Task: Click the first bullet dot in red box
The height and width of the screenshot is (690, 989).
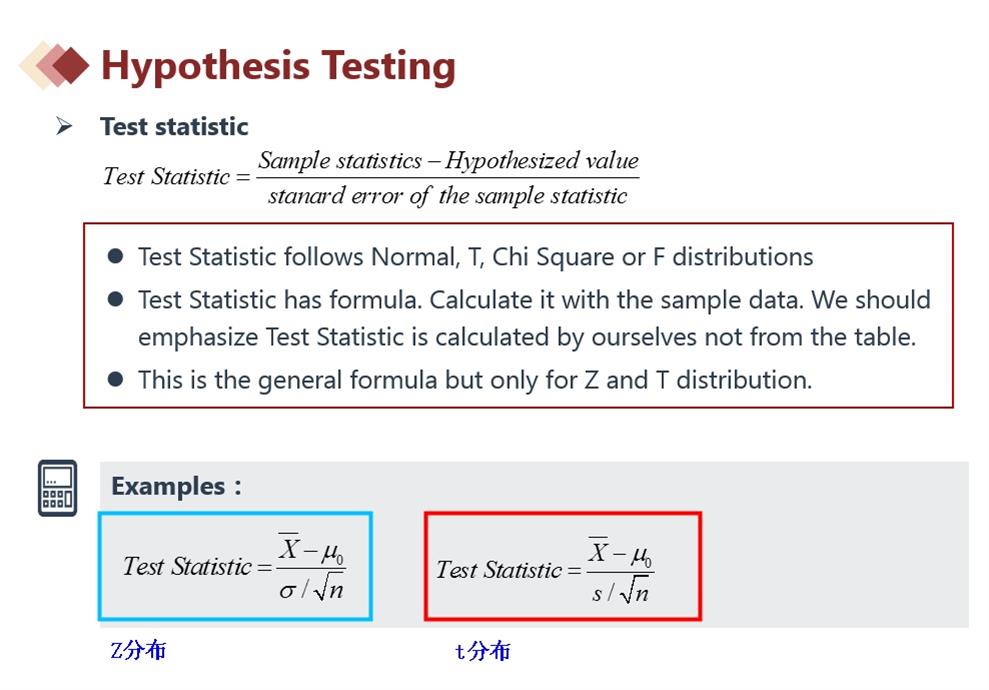Action: pos(115,255)
